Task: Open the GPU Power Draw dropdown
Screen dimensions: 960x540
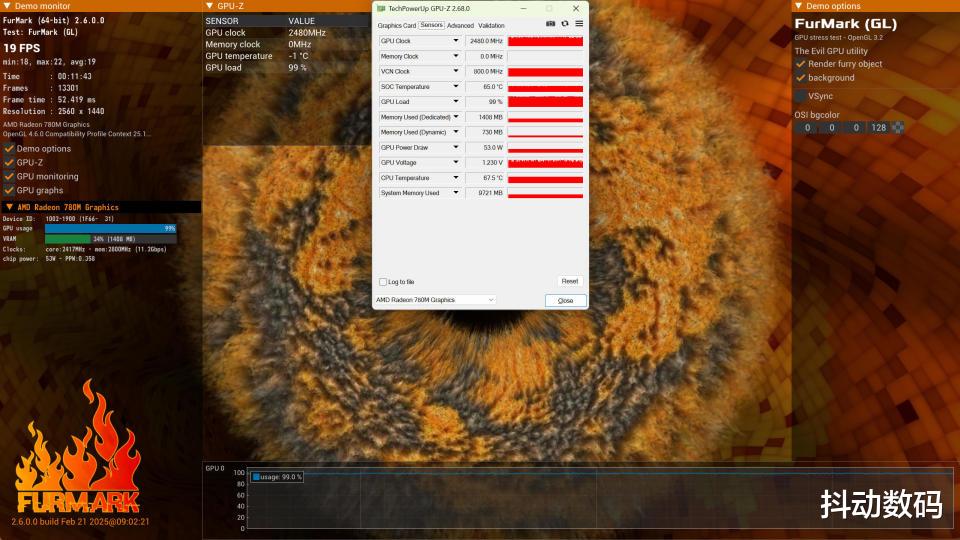Action: [x=456, y=148]
